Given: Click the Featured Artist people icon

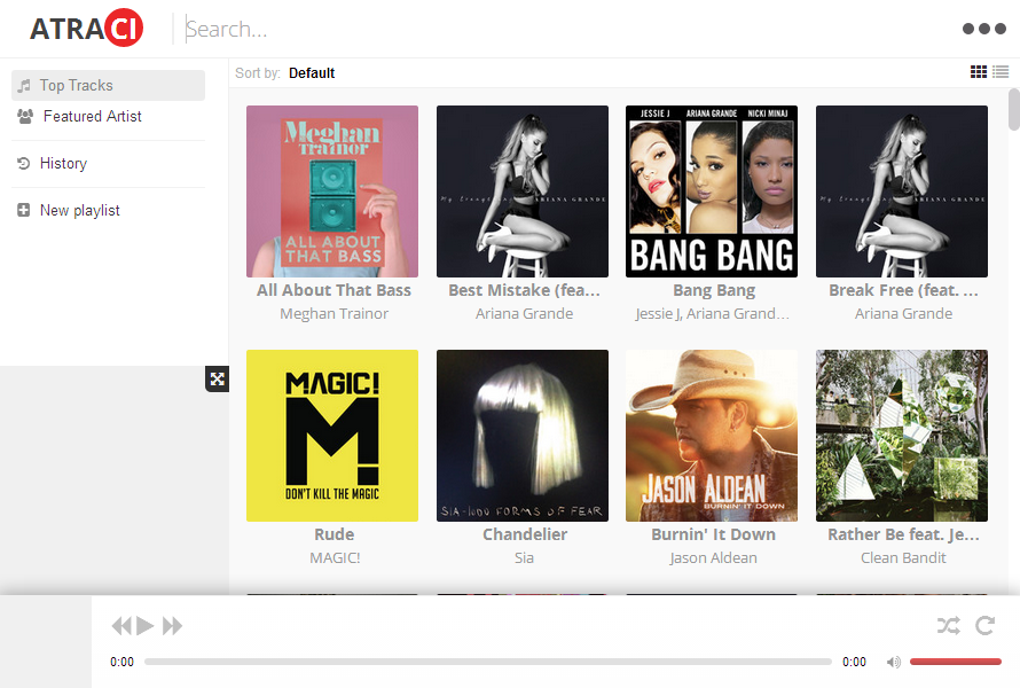Looking at the screenshot, I should pos(25,116).
